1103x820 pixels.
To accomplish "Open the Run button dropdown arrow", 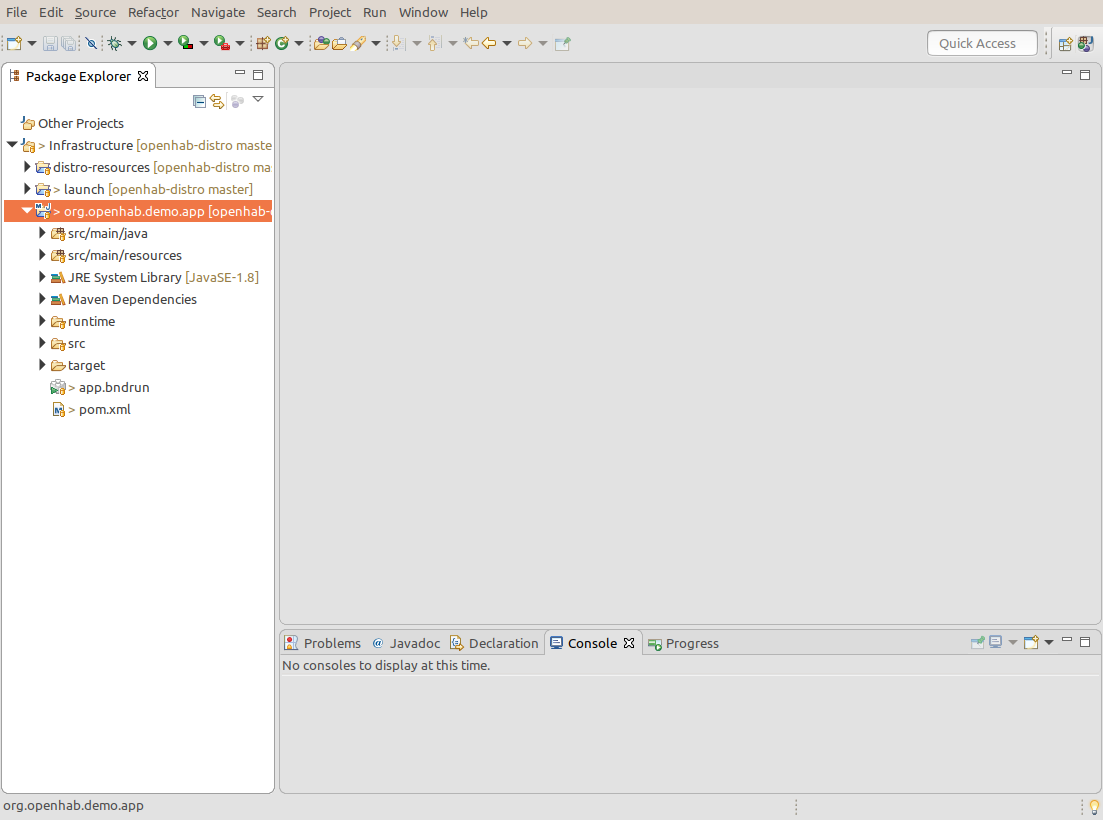I will tap(170, 43).
